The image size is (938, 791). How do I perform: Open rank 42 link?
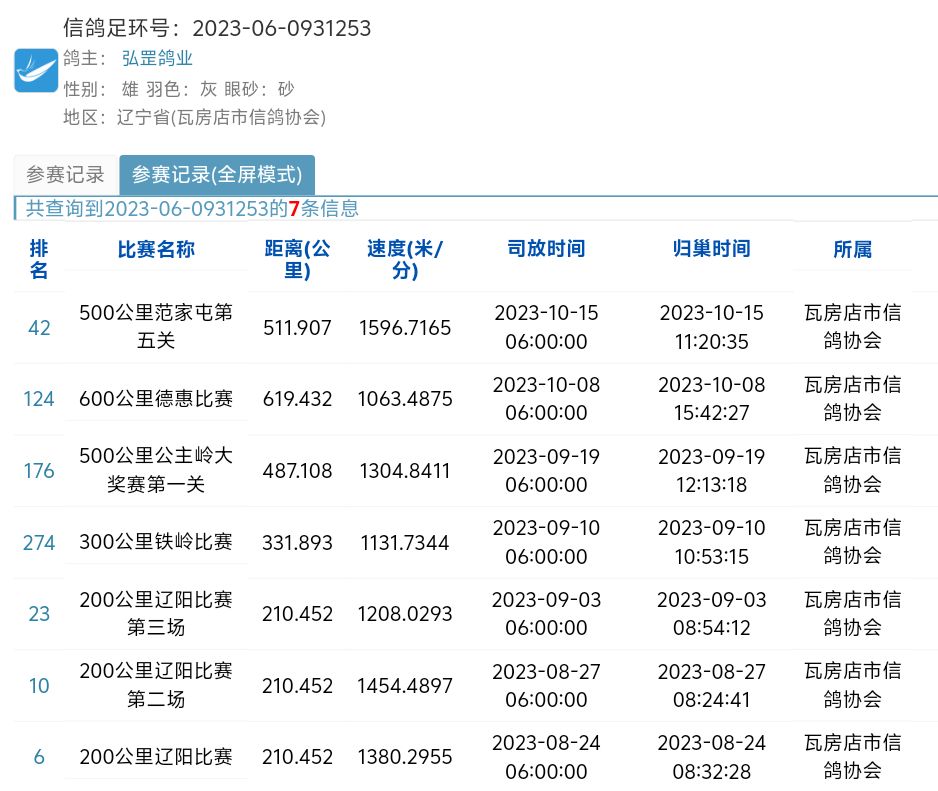point(39,327)
